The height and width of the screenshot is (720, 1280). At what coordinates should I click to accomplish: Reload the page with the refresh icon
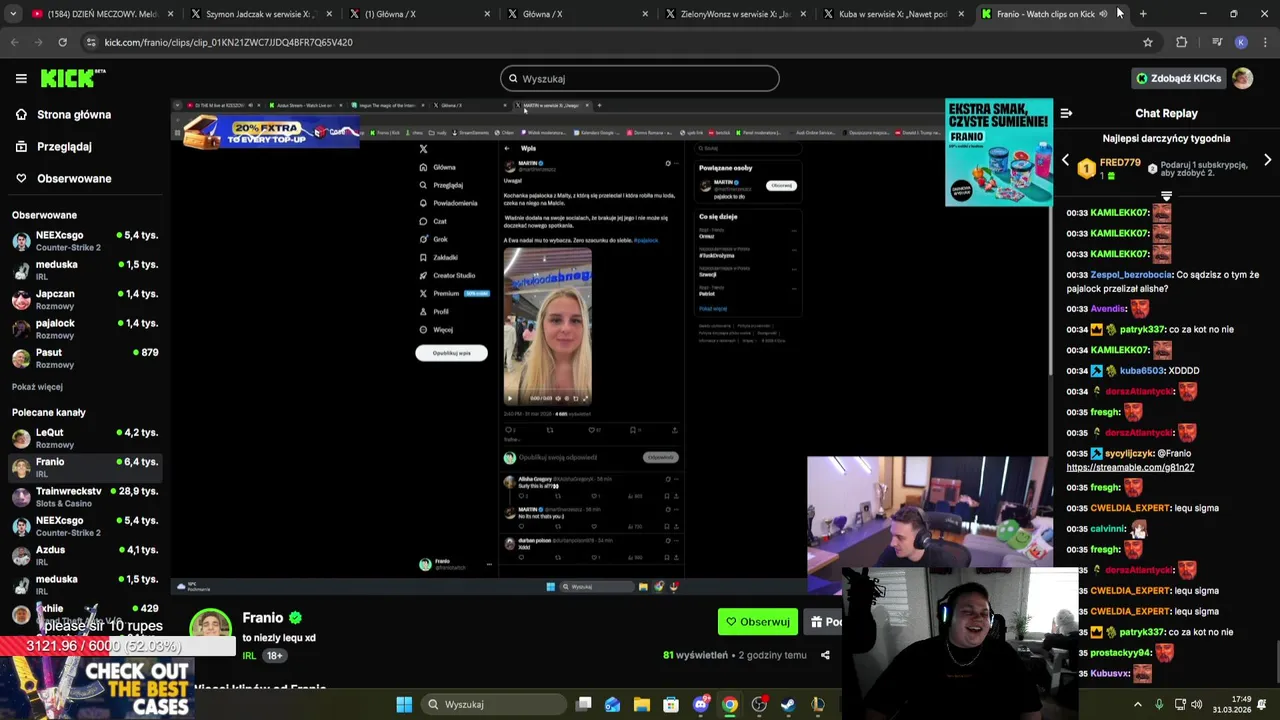pyautogui.click(x=62, y=42)
